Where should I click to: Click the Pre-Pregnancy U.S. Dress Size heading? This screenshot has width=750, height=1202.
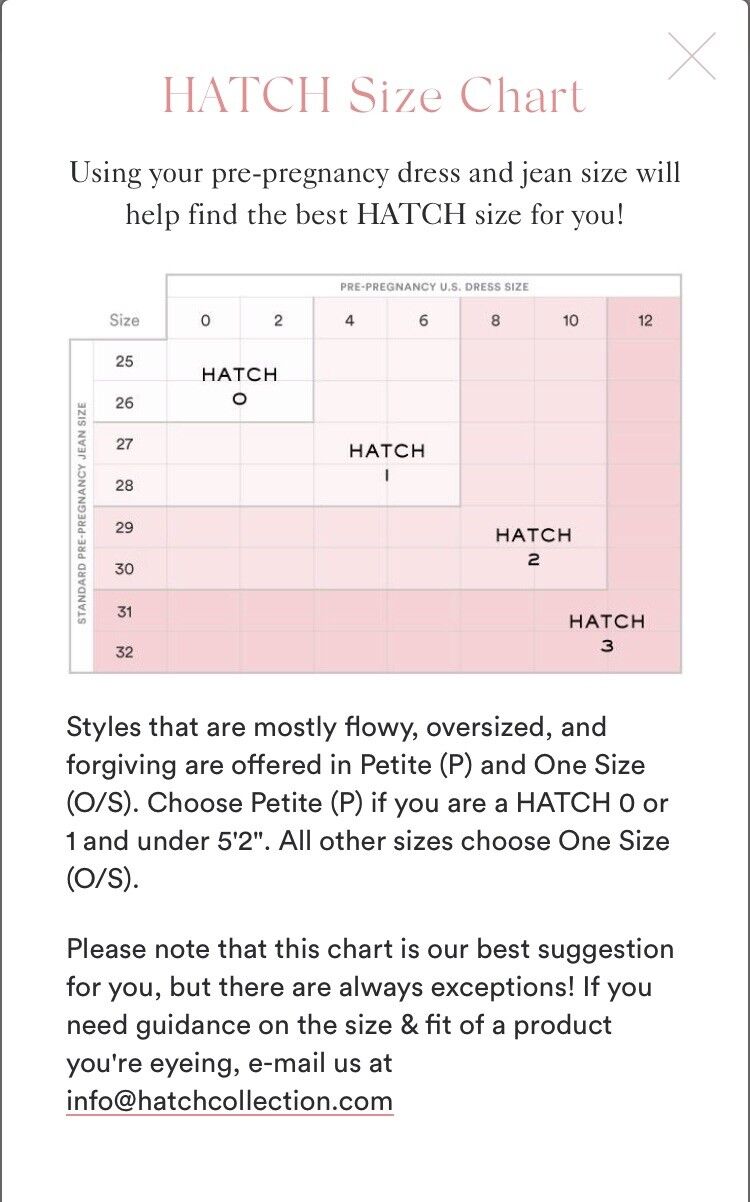(434, 286)
